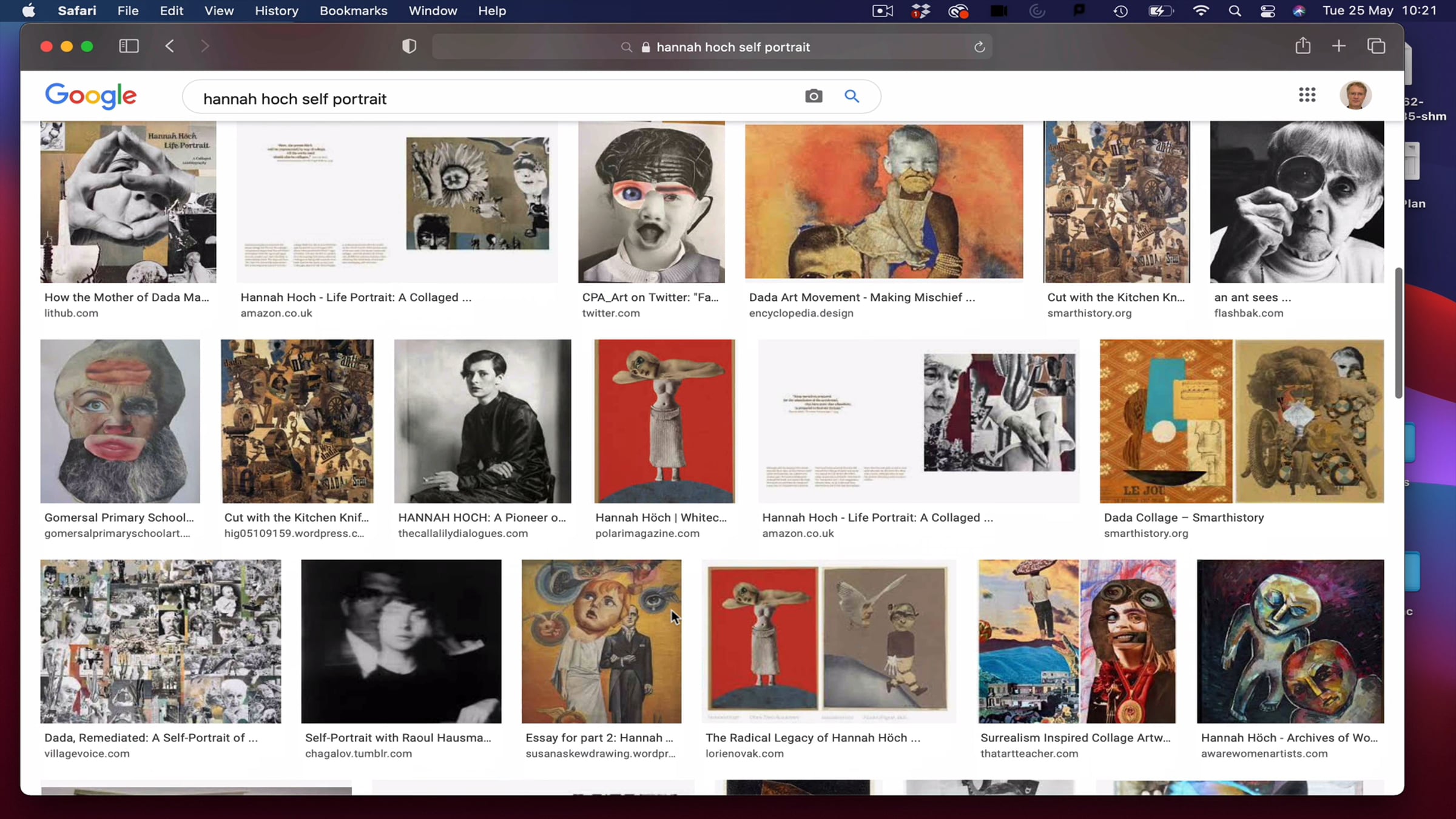The image size is (1456, 819).
Task: Click the Google search by image camera icon
Action: click(x=814, y=96)
